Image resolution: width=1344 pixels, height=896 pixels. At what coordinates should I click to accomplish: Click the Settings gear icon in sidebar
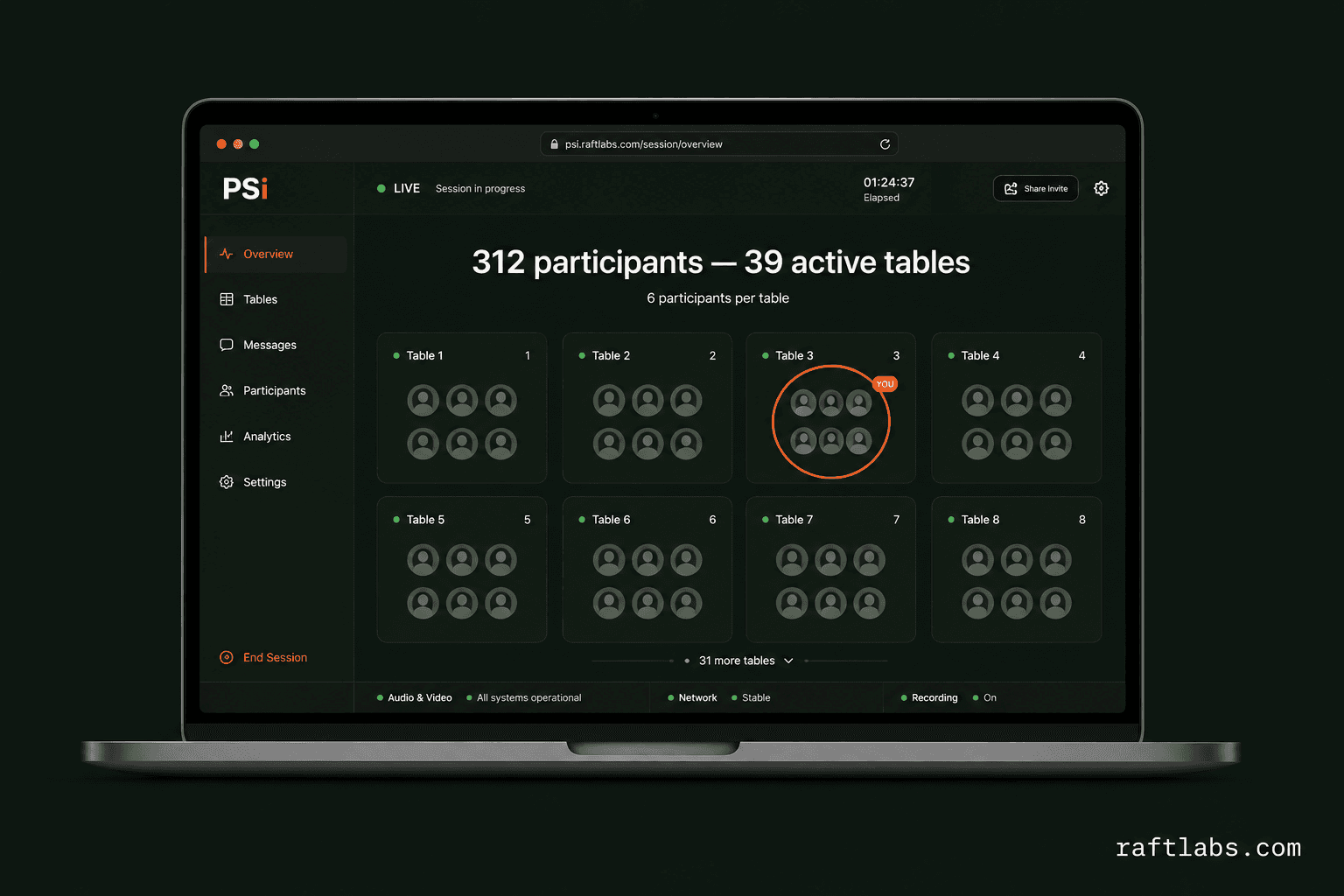[x=227, y=482]
